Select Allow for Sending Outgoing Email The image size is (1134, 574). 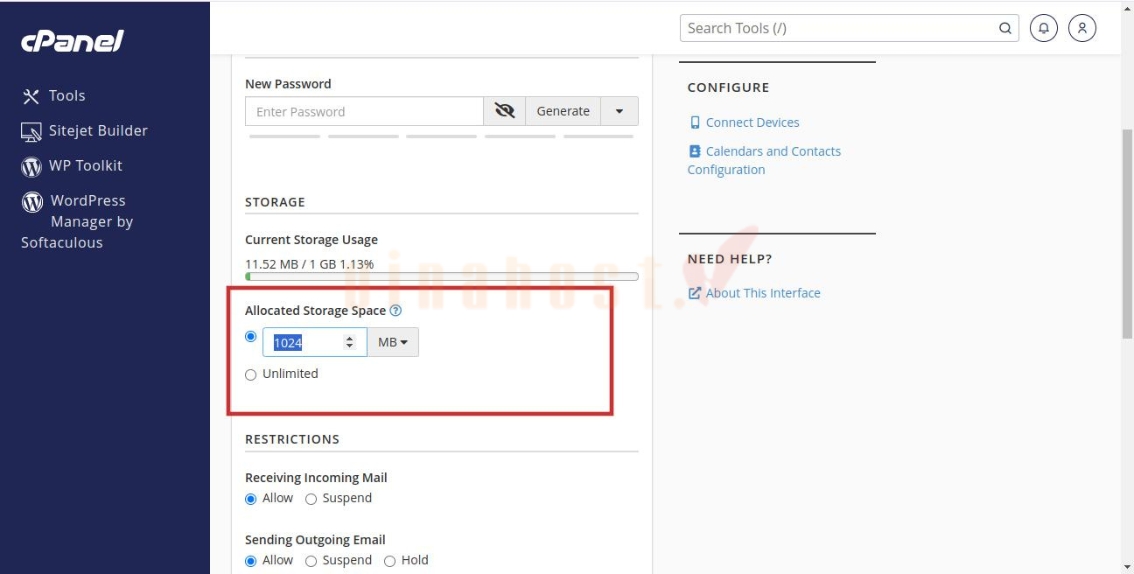[251, 561]
